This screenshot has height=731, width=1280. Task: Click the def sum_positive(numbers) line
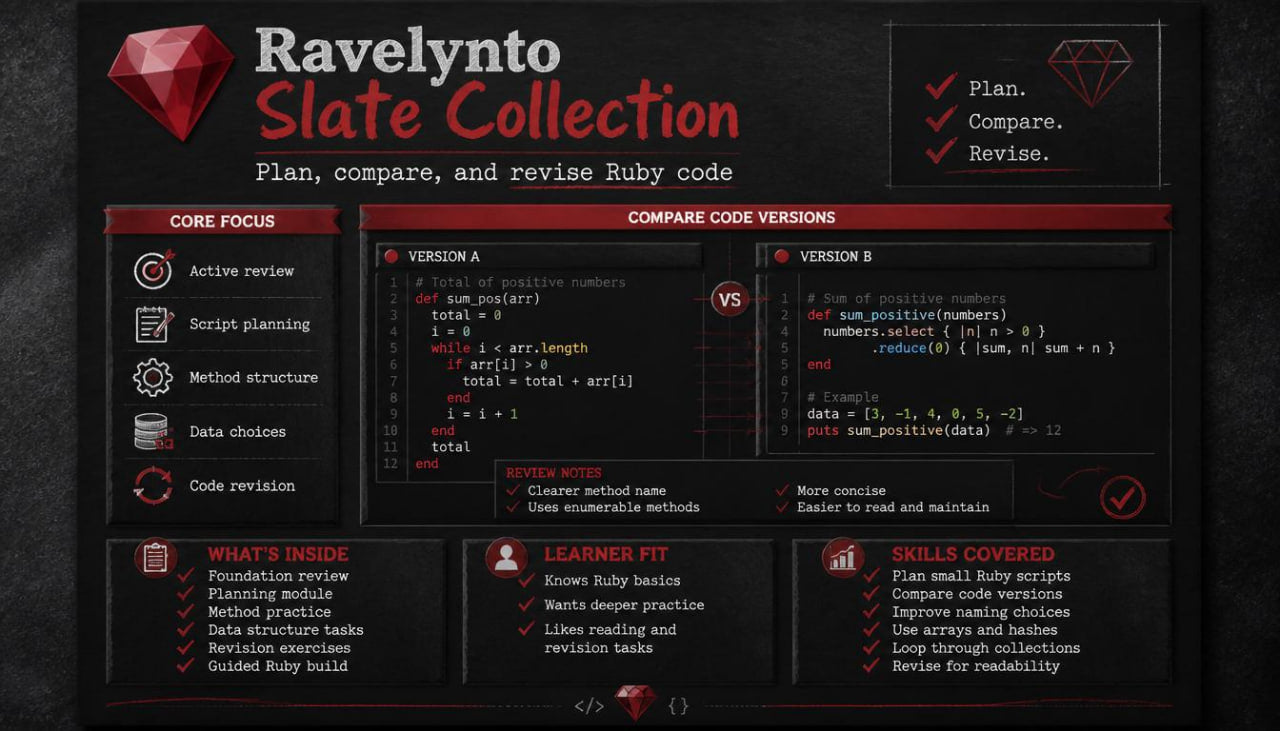pyautogui.click(x=907, y=315)
